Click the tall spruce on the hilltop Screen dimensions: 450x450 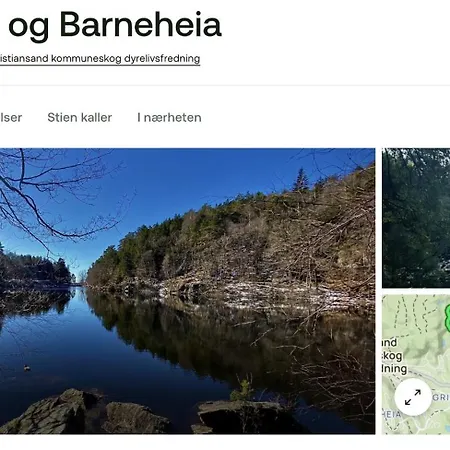click(x=301, y=179)
